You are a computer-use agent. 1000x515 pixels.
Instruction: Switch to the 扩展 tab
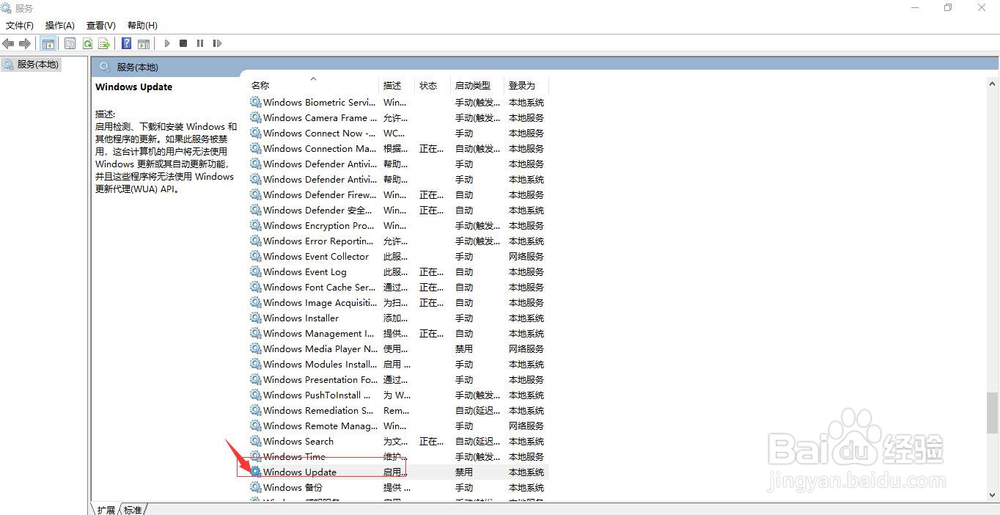106,509
